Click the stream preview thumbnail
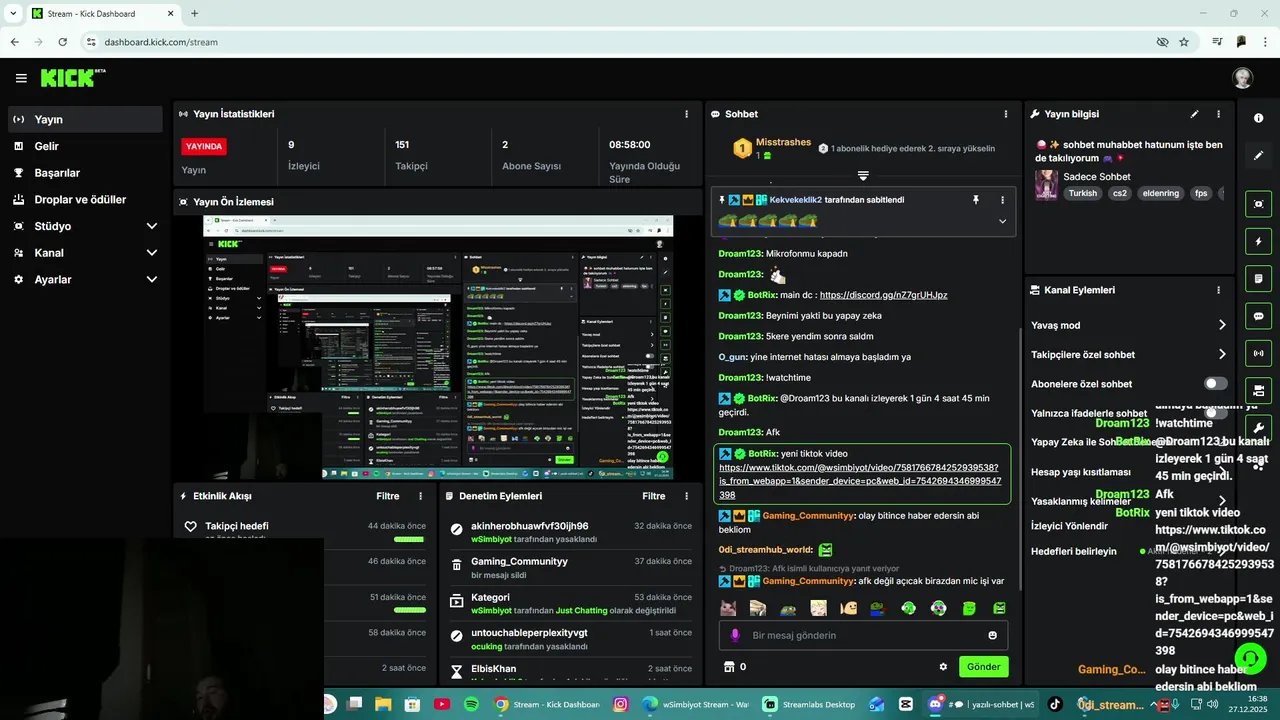Image resolution: width=1280 pixels, height=720 pixels. (x=438, y=347)
